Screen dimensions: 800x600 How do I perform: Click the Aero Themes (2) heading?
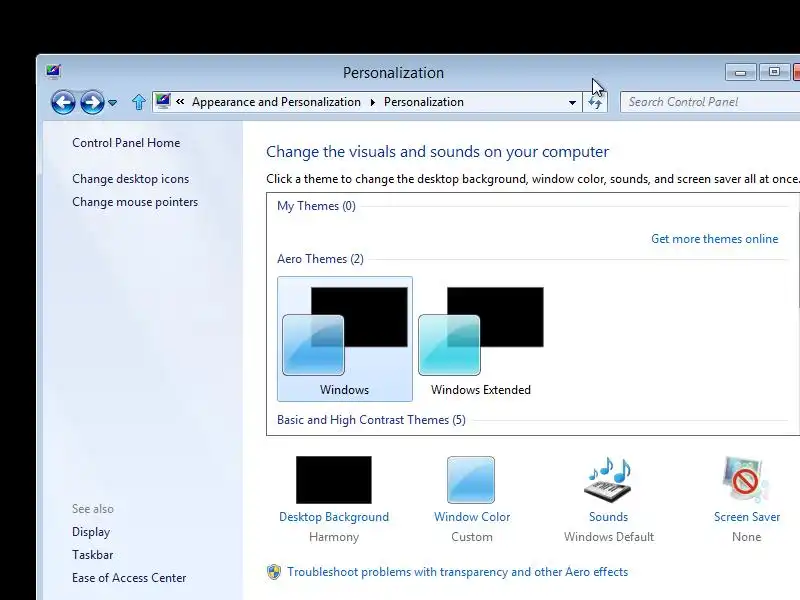[320, 259]
